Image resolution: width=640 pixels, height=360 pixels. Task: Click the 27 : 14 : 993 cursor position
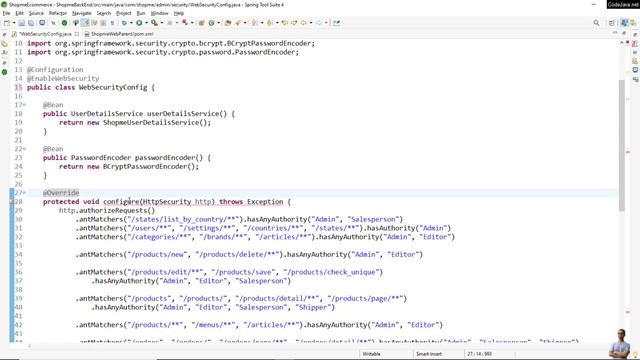[479, 354]
